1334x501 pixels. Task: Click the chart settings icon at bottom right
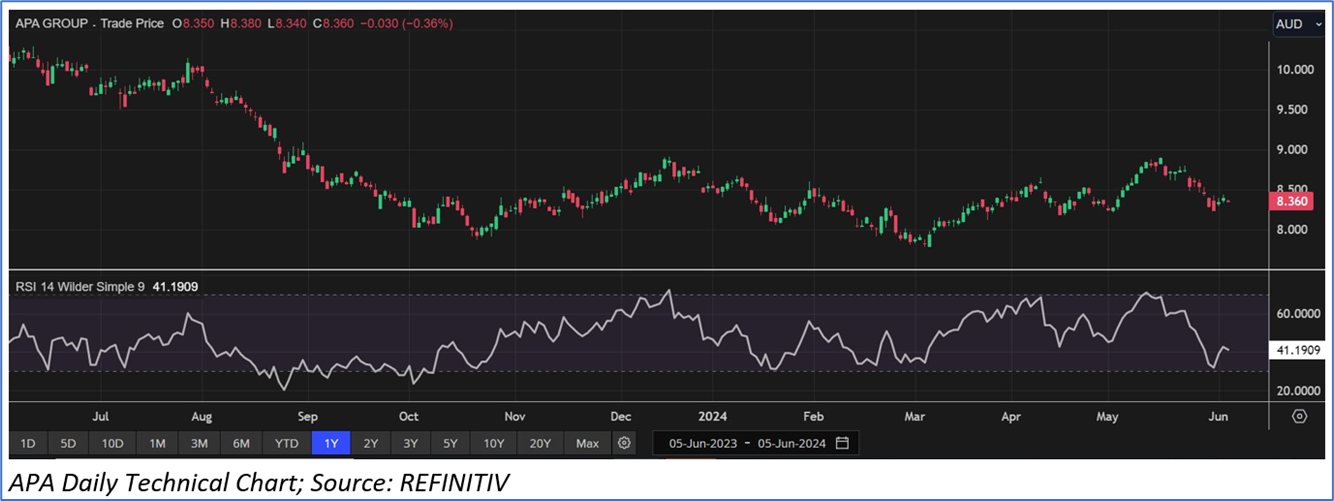coord(1299,416)
